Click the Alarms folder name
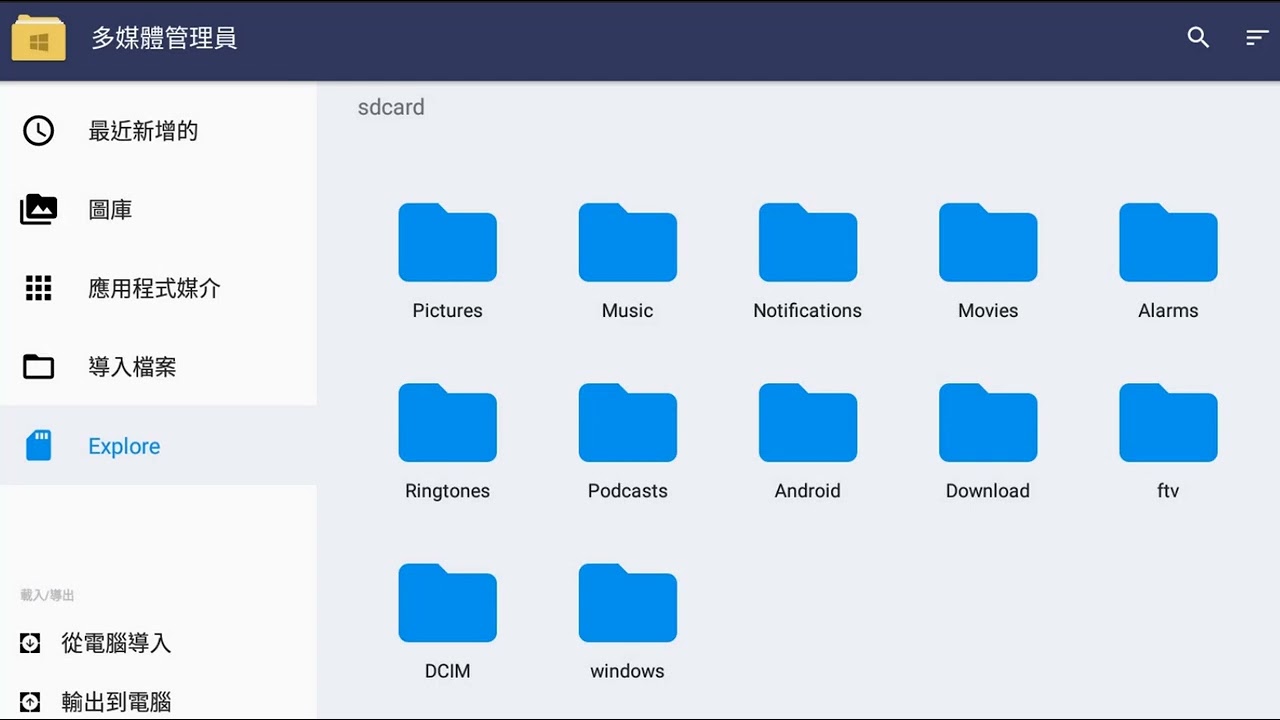 click(x=1168, y=311)
